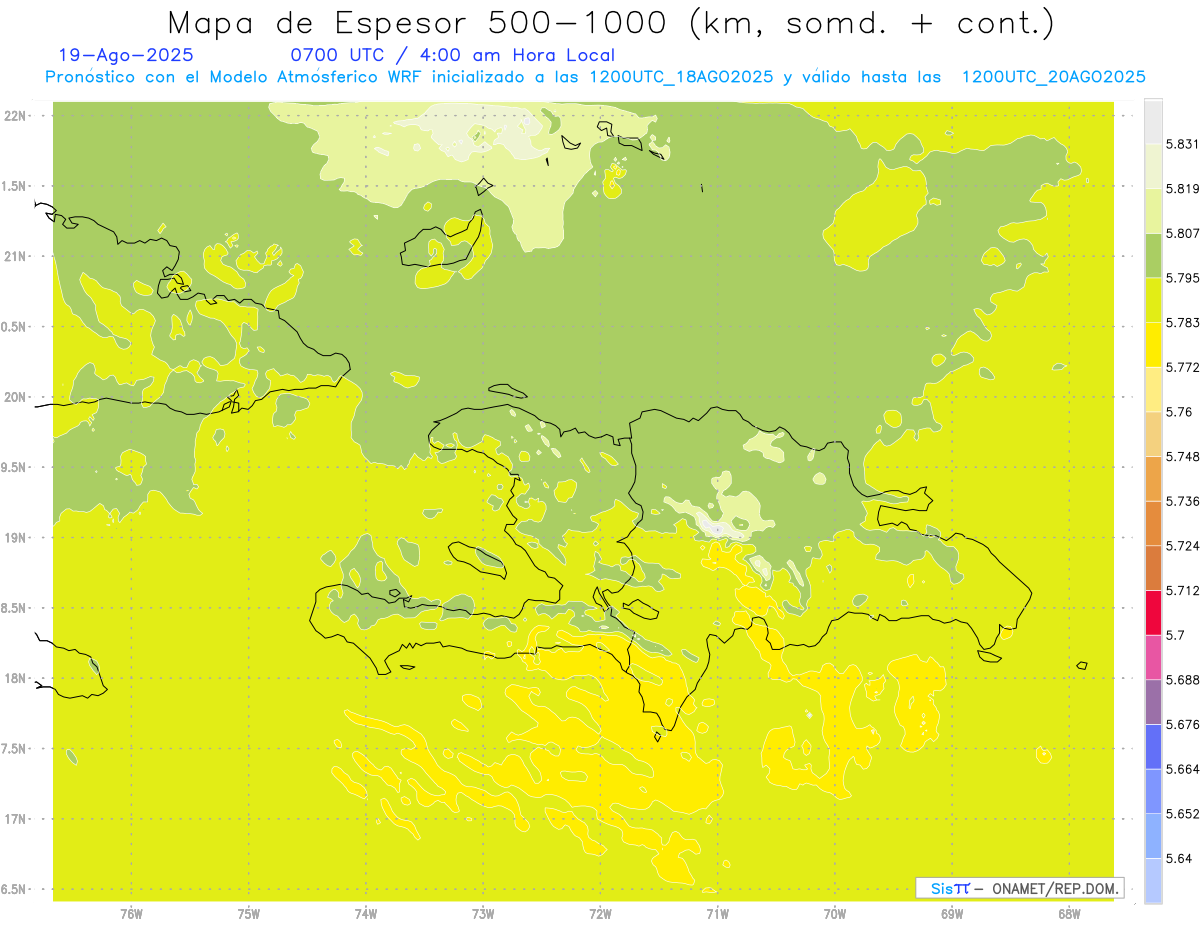The height and width of the screenshot is (927, 1200).
Task: Click the legend value 5.724
Action: (1183, 545)
